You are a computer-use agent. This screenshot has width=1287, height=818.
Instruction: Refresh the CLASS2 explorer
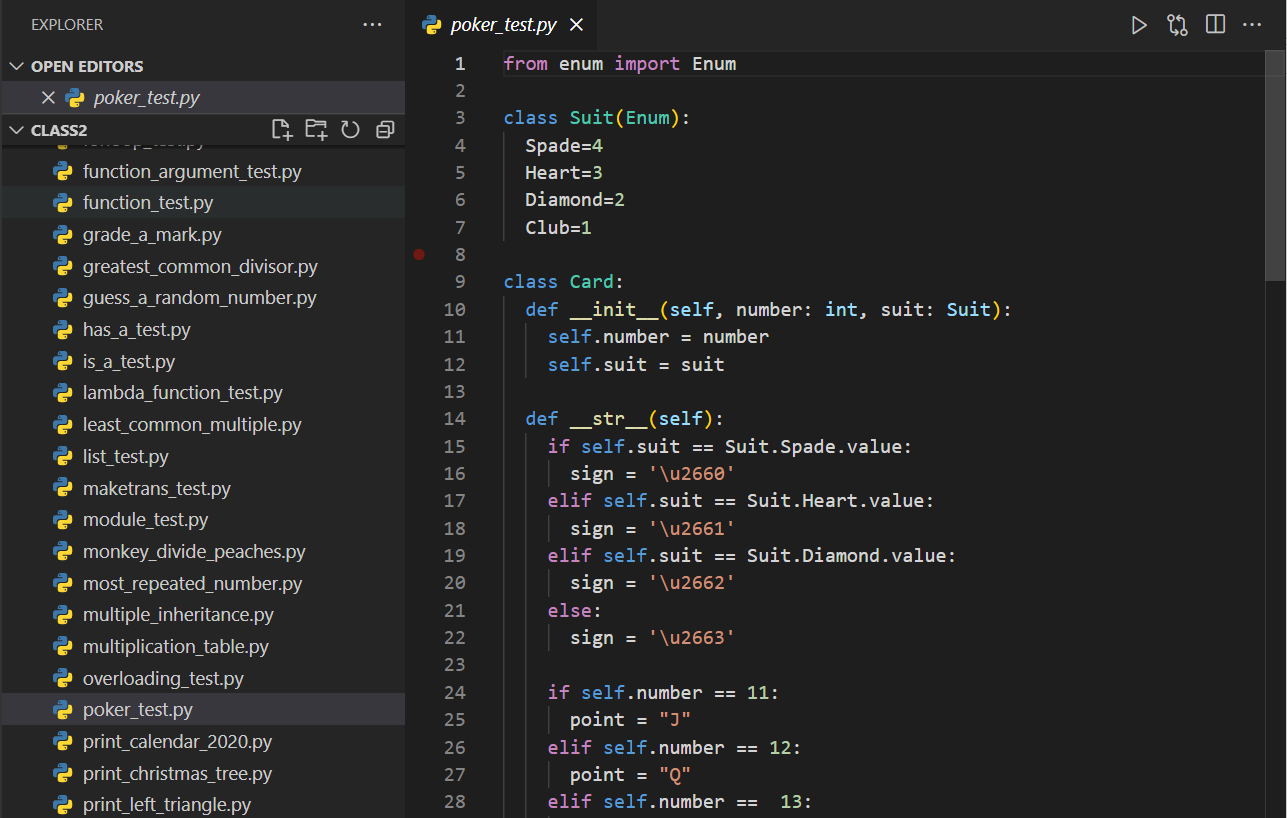pos(350,130)
